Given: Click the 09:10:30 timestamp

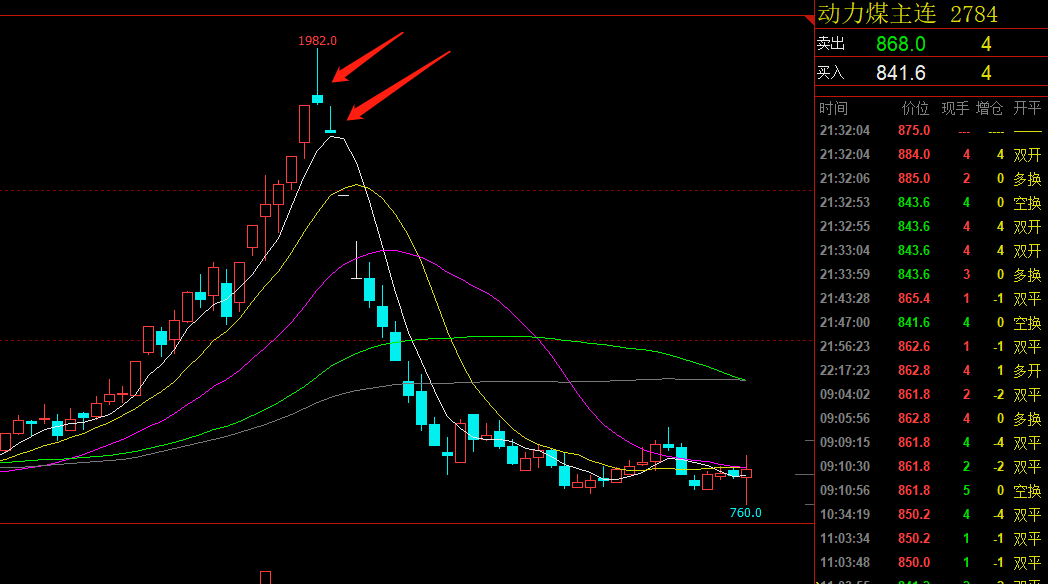Looking at the screenshot, I should click(x=845, y=467).
